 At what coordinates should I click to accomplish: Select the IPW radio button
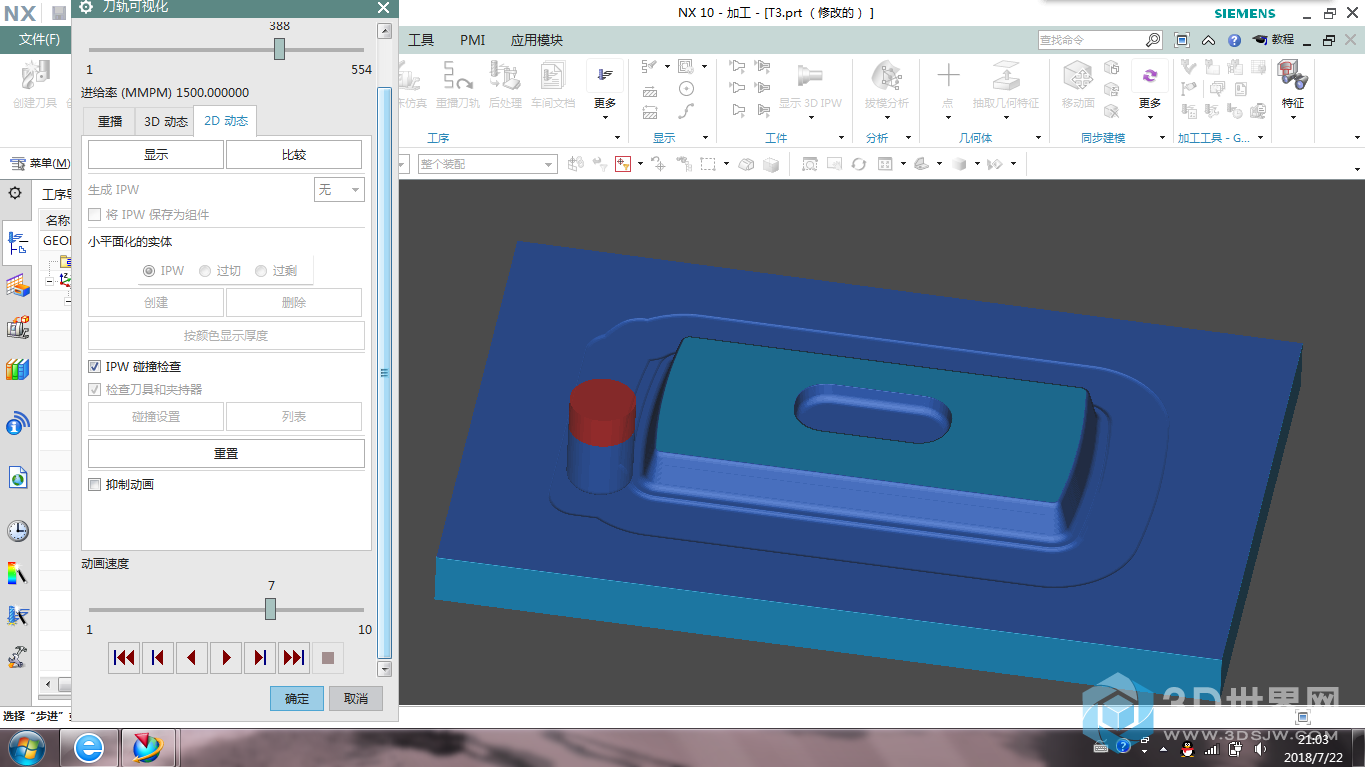(x=149, y=270)
